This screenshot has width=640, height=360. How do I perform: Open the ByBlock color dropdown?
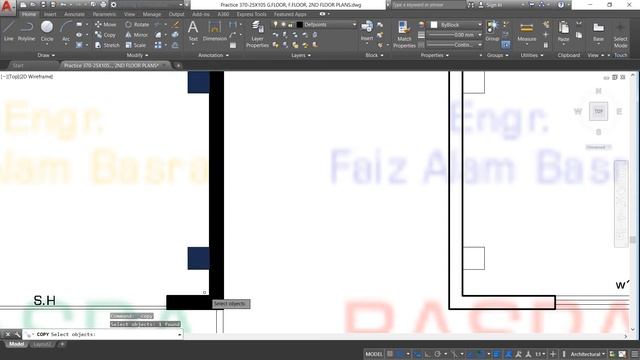480,24
